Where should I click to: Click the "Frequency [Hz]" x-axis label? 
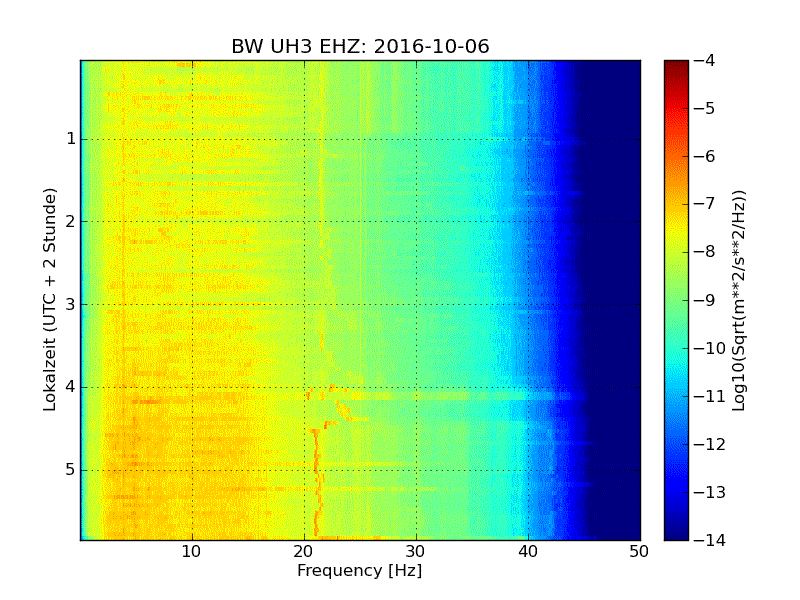pos(360,570)
